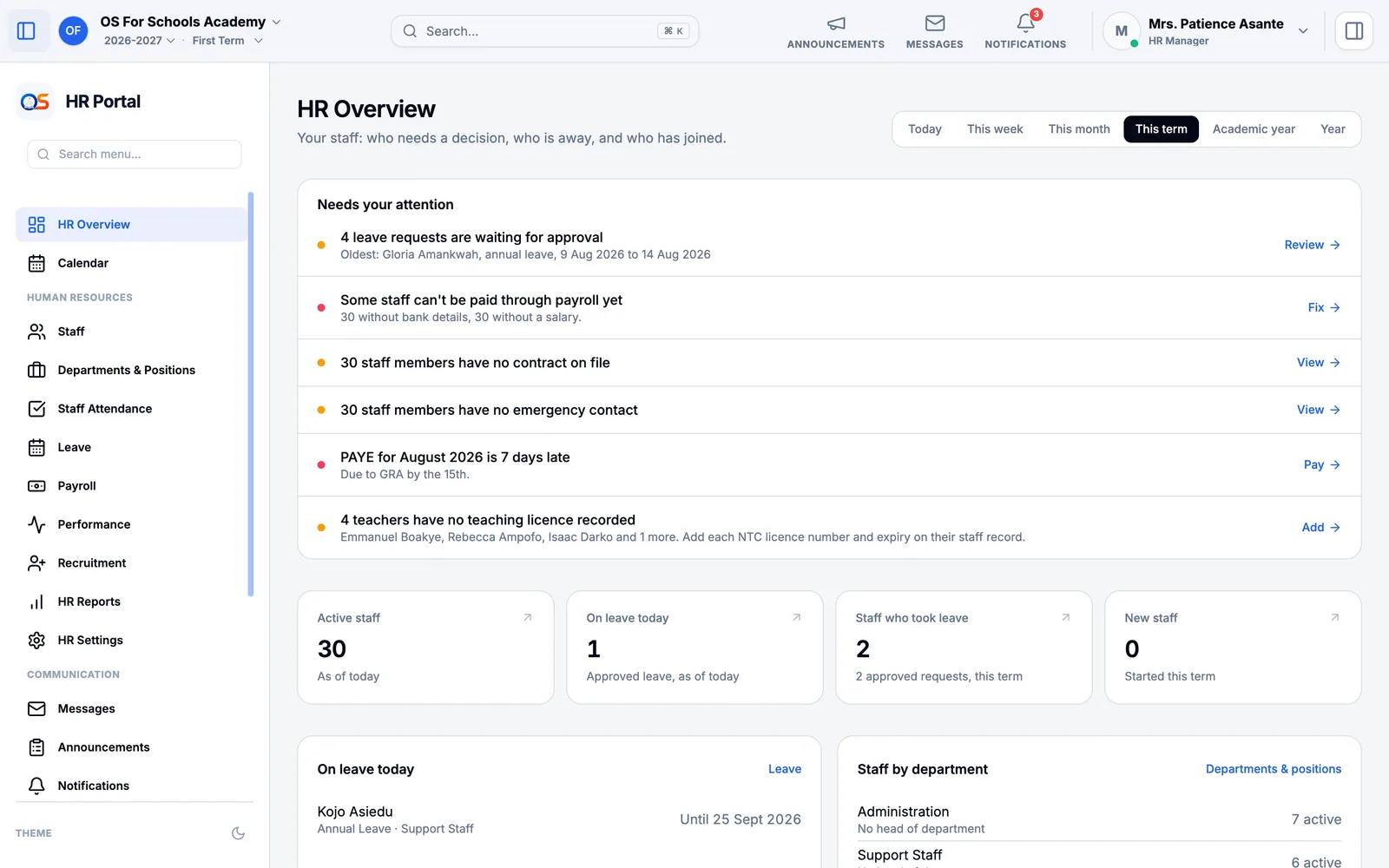
Task: View staff with no emergency contact
Action: [1318, 410]
